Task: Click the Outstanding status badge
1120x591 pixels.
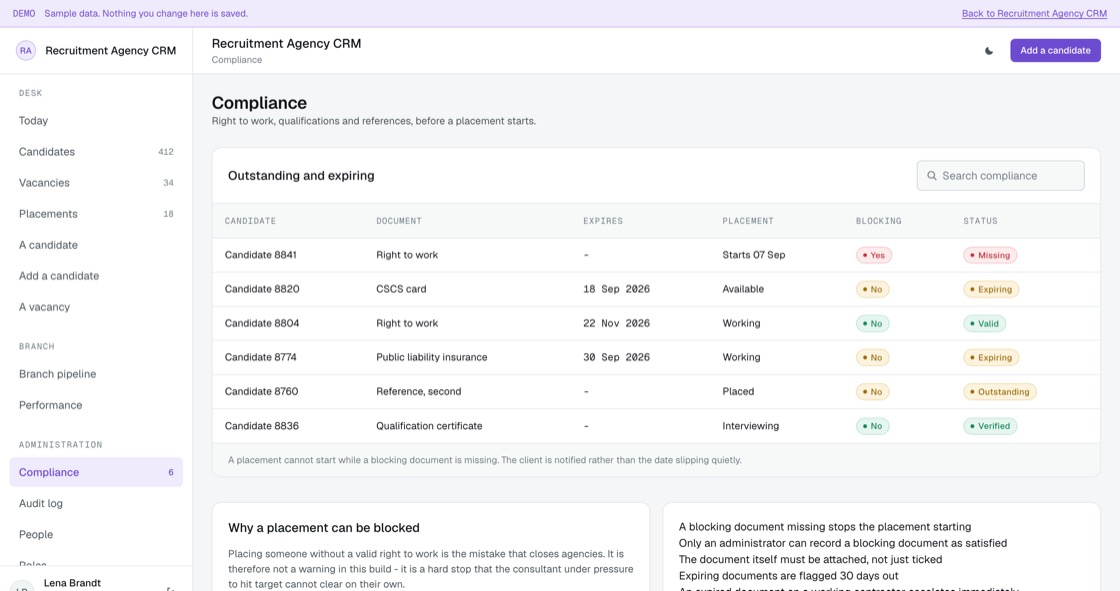Action: tap(999, 392)
